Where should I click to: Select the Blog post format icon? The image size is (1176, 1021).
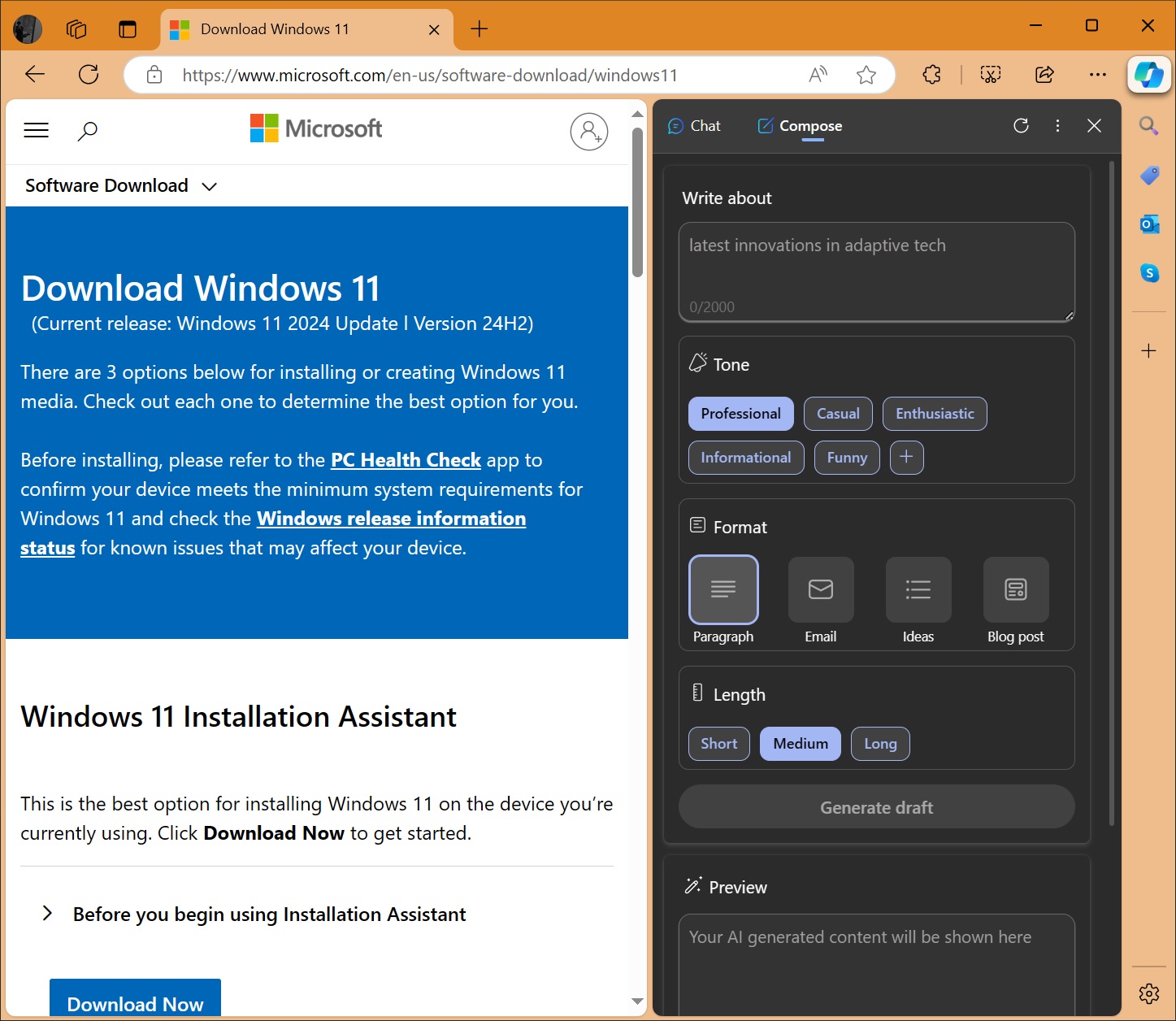pyautogui.click(x=1015, y=589)
